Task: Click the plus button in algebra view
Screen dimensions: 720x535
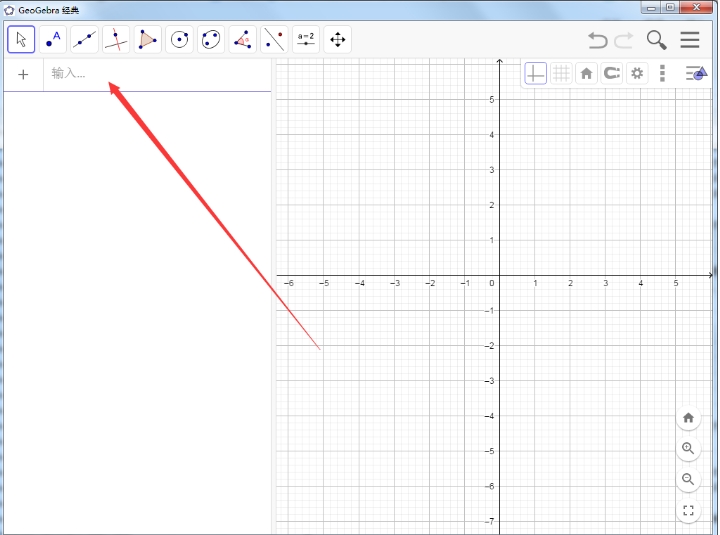Action: pyautogui.click(x=23, y=74)
